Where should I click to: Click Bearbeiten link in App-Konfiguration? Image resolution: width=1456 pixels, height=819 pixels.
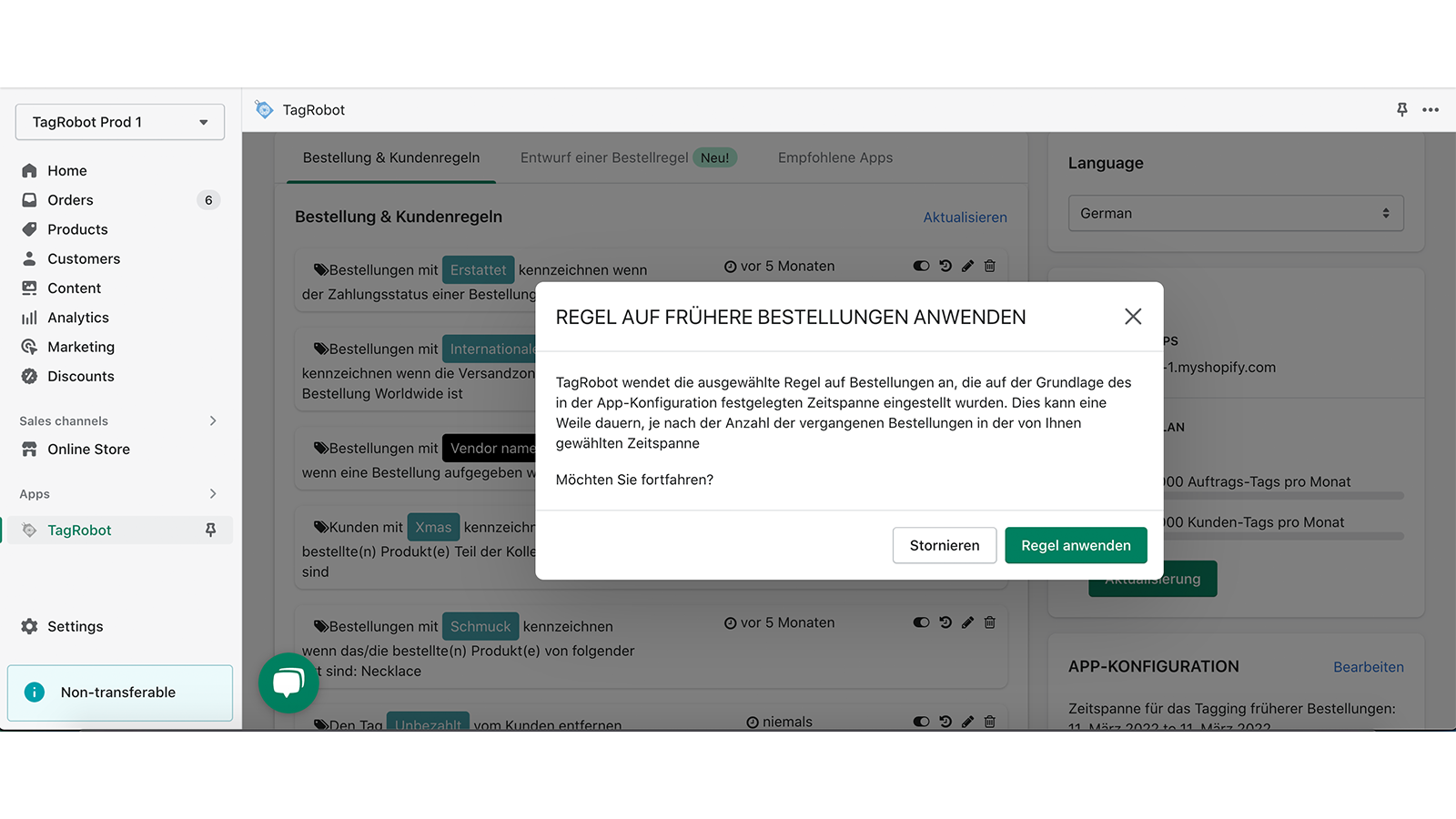click(1369, 667)
